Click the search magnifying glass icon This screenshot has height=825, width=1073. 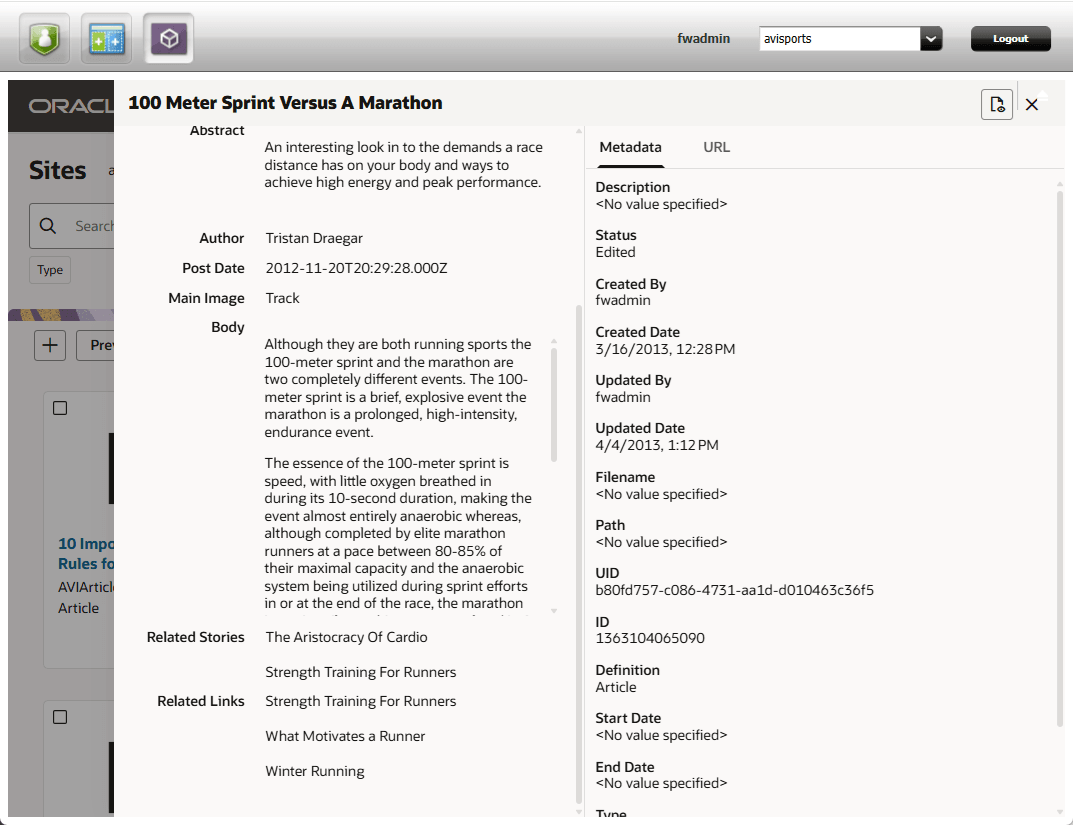point(47,225)
